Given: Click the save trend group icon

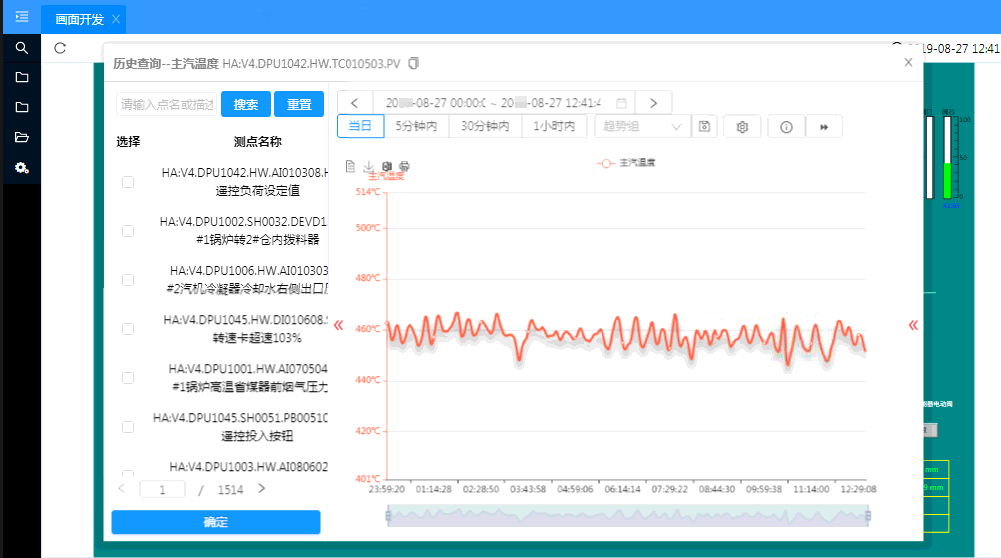Looking at the screenshot, I should 704,126.
